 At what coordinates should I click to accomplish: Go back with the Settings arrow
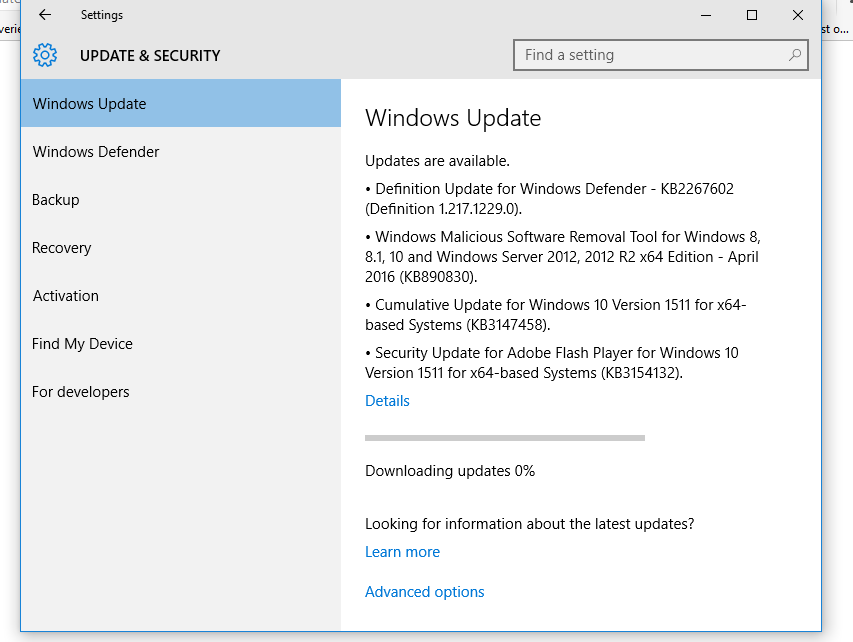point(45,15)
